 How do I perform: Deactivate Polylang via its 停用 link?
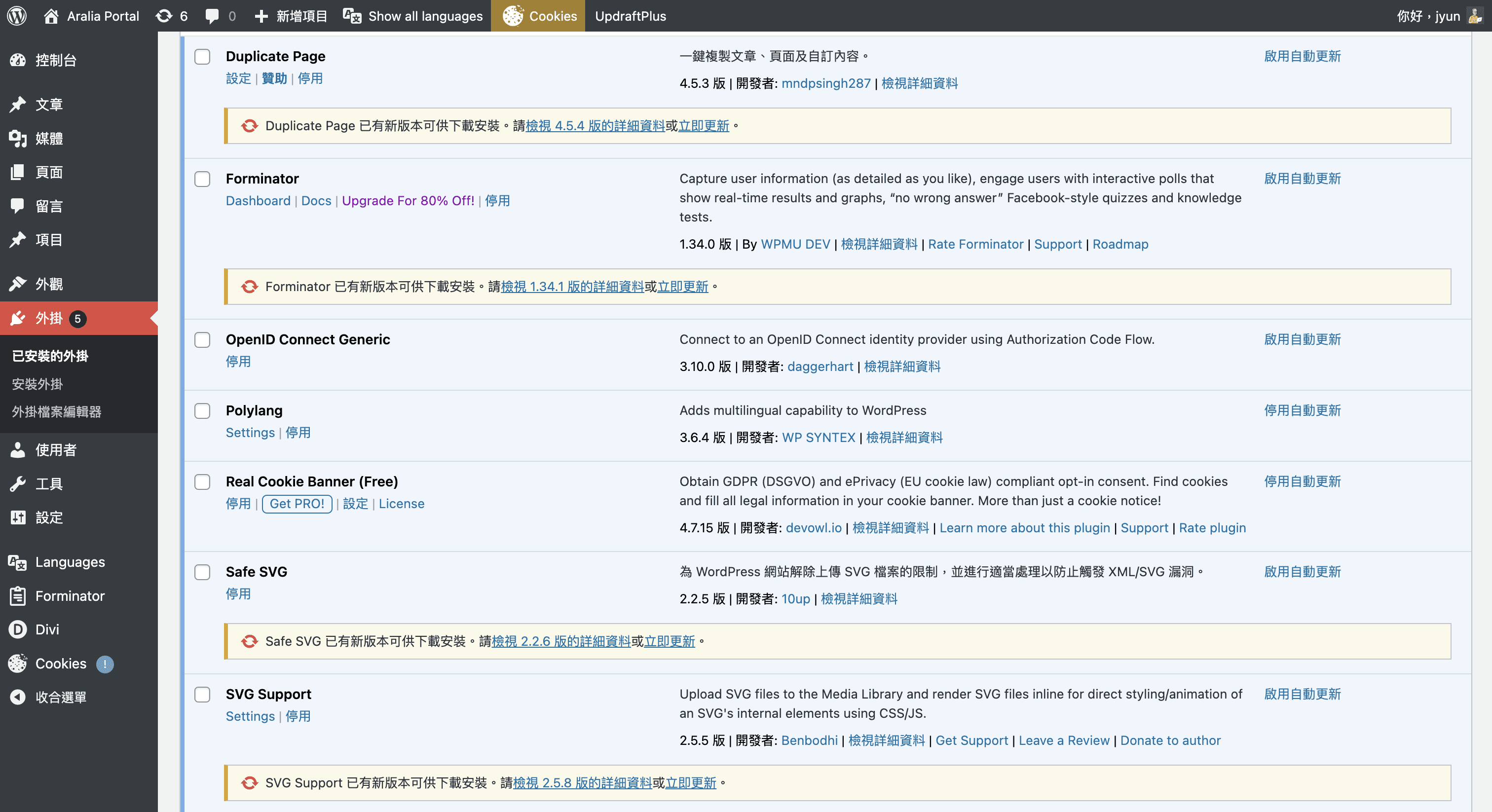click(x=298, y=433)
